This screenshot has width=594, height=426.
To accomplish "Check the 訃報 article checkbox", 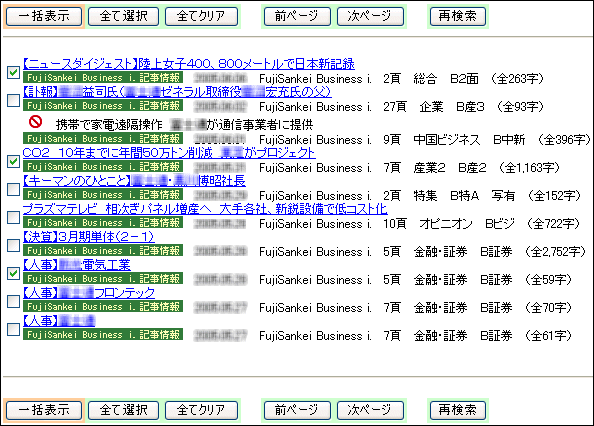I will [14, 100].
